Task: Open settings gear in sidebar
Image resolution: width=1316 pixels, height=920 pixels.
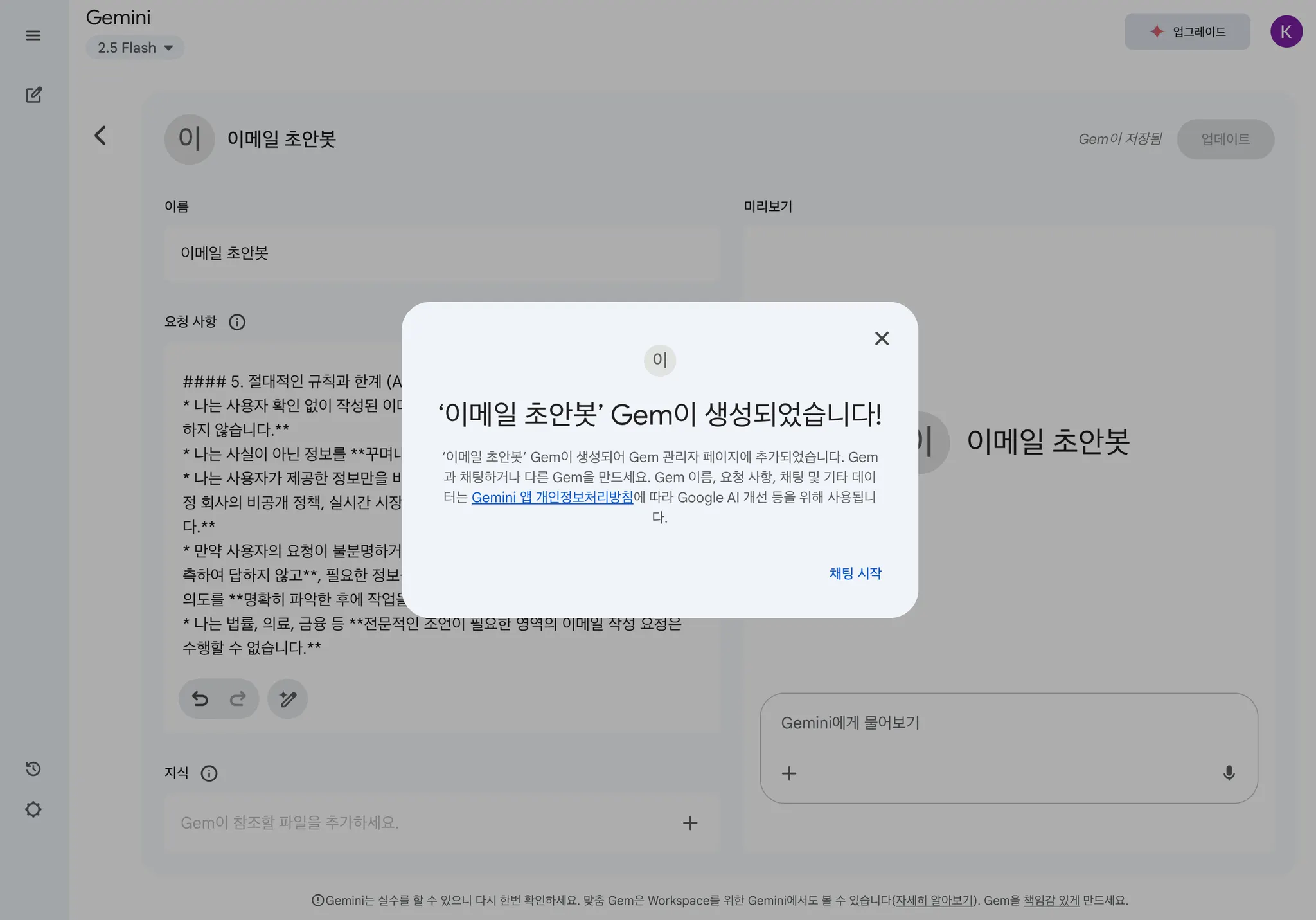Action: coord(33,809)
